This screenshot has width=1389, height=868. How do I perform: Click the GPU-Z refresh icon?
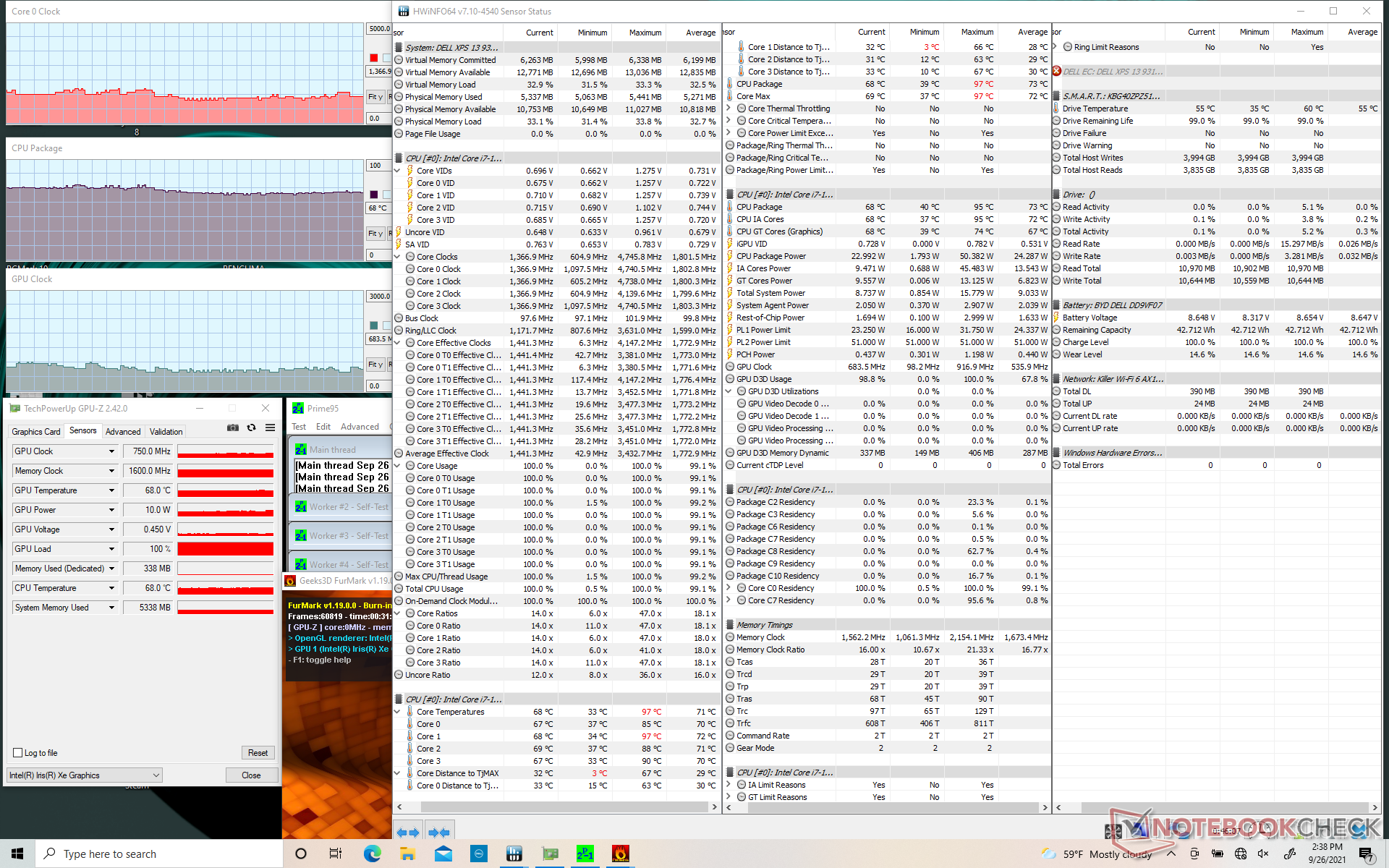click(x=251, y=428)
